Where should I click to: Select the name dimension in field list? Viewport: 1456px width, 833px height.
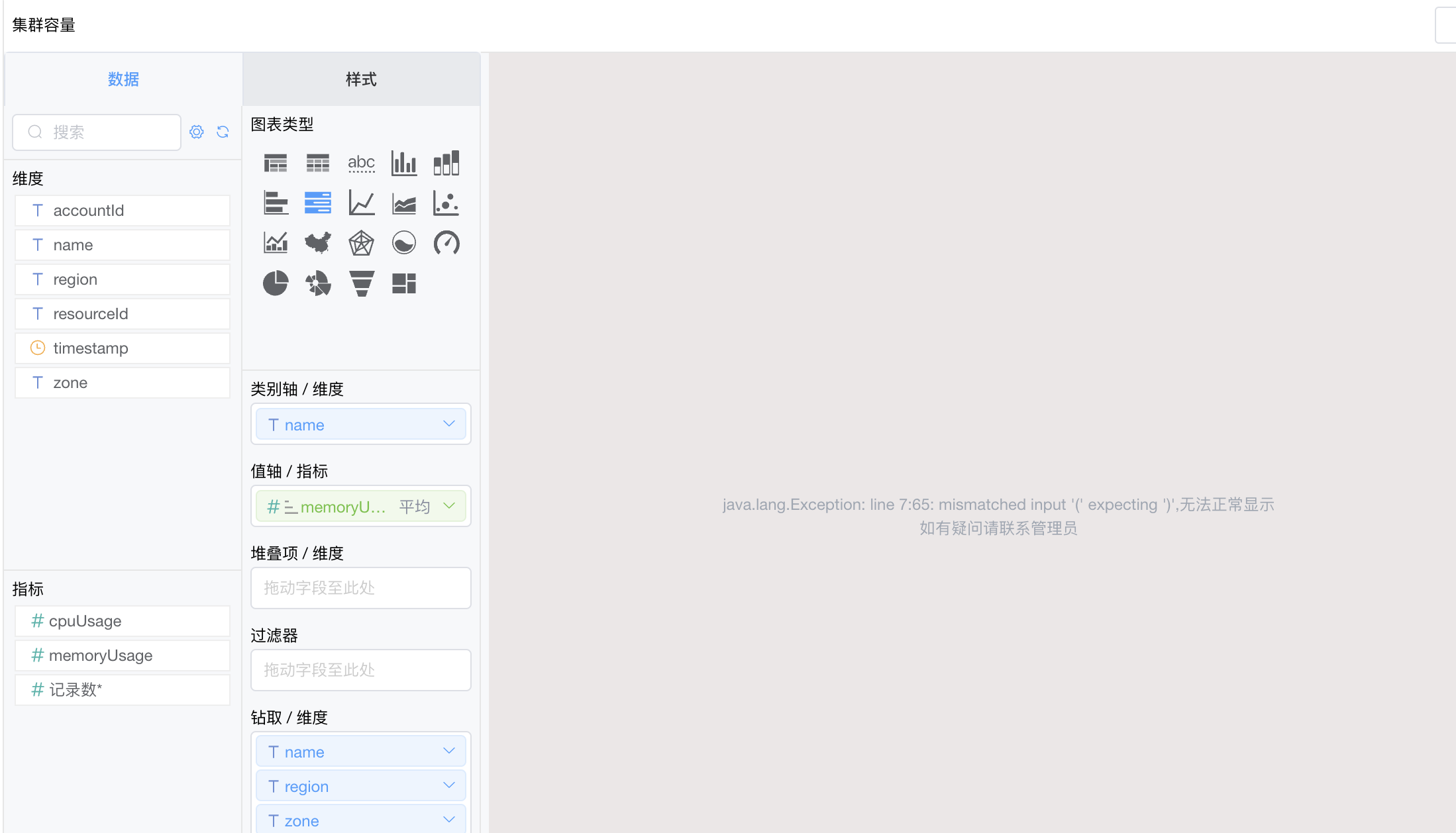click(123, 245)
